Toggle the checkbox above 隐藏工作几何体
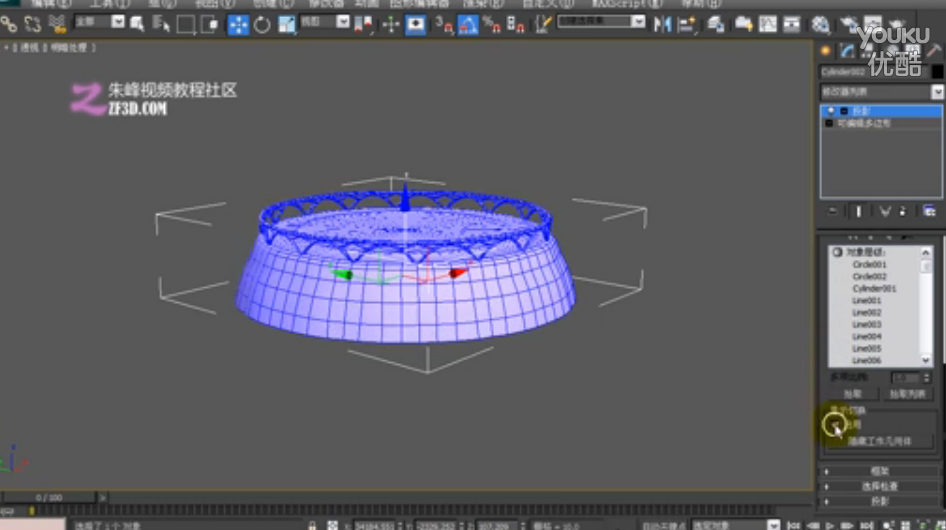Image resolution: width=946 pixels, height=530 pixels. (834, 425)
